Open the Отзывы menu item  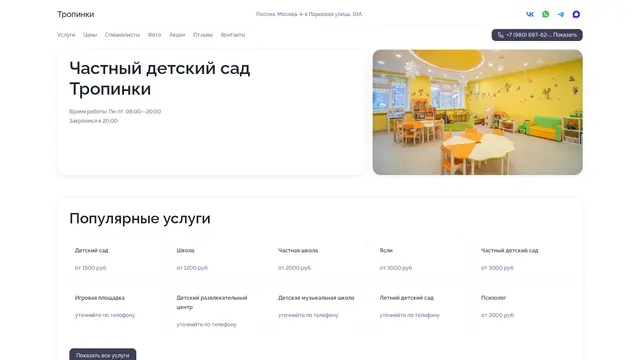203,35
